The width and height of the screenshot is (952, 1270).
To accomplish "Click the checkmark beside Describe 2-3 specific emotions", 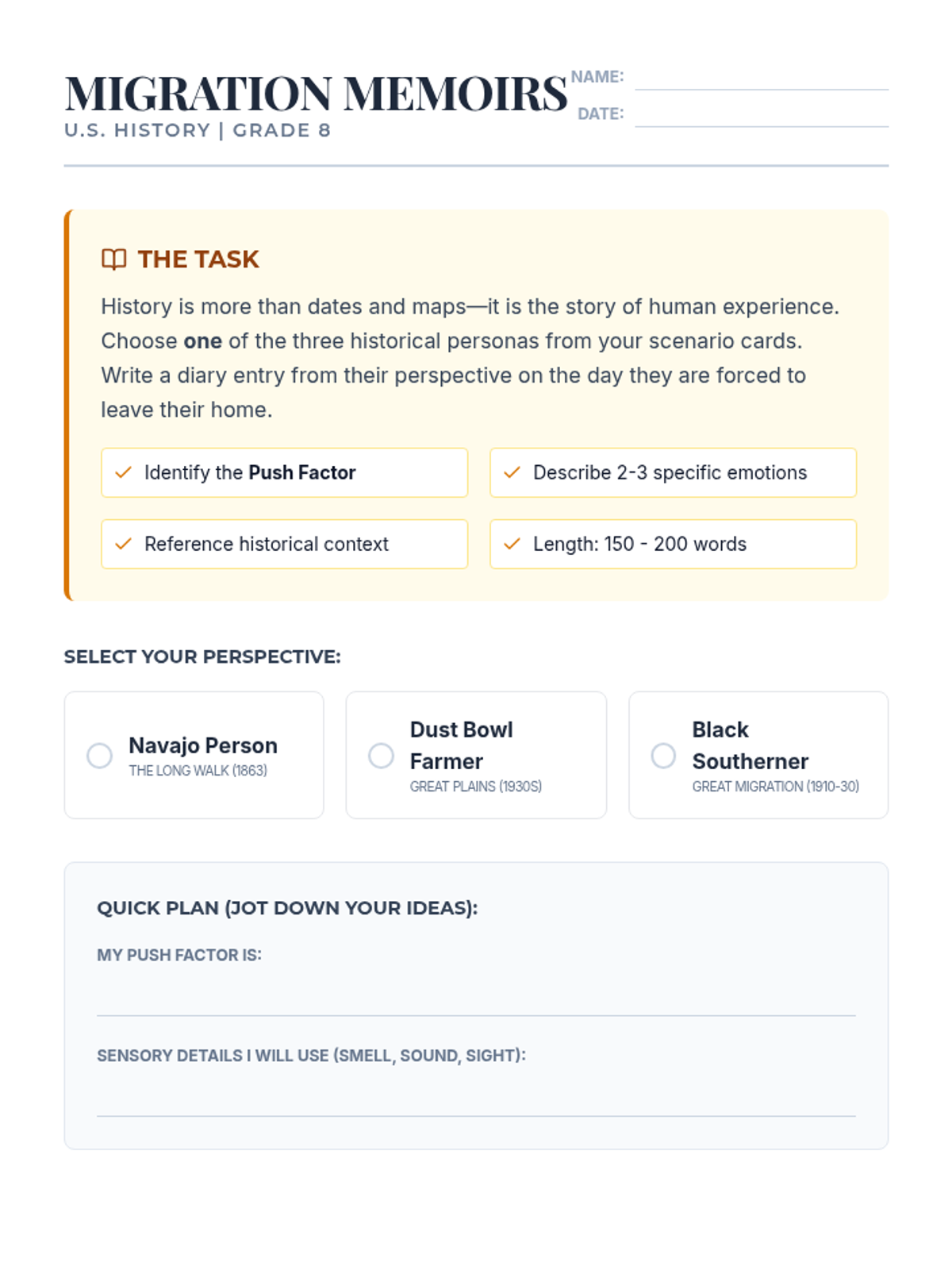I will click(x=512, y=473).
